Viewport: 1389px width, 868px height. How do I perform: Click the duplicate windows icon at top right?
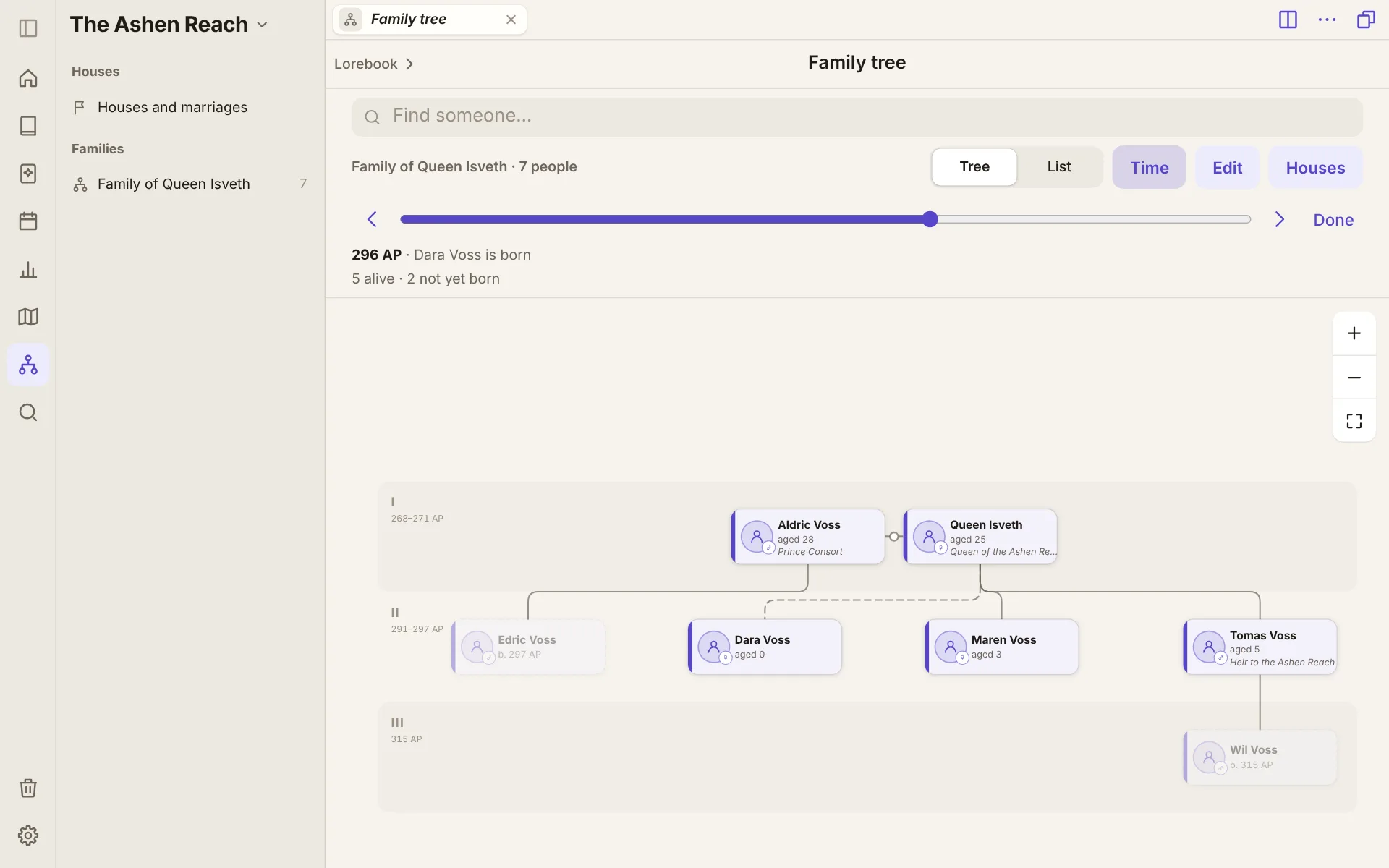[x=1366, y=20]
